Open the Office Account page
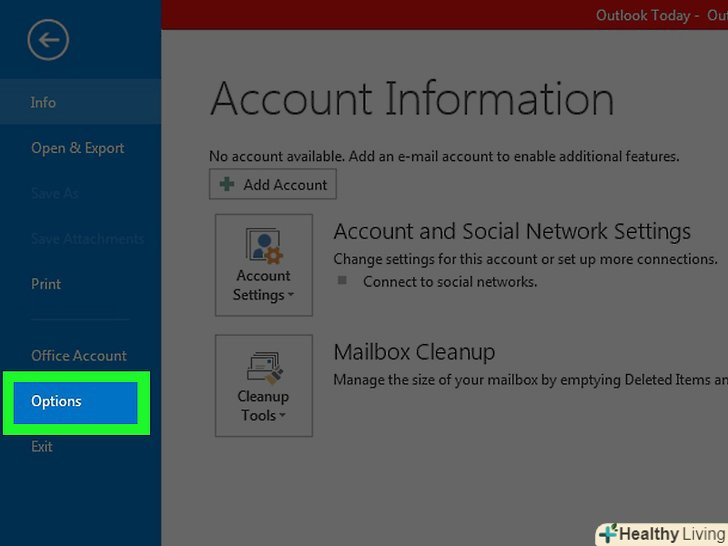The height and width of the screenshot is (546, 728). click(79, 356)
